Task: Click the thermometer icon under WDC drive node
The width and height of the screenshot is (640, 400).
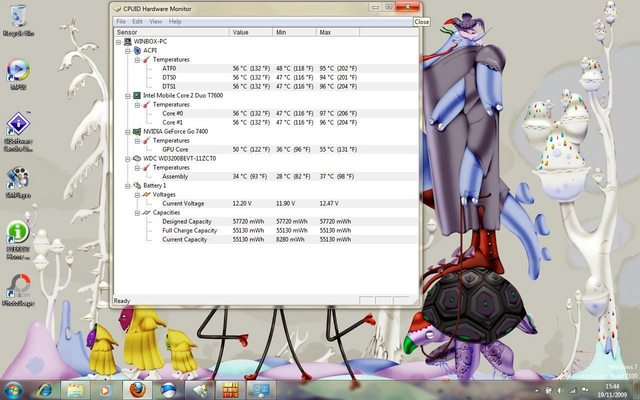Action: (x=146, y=168)
